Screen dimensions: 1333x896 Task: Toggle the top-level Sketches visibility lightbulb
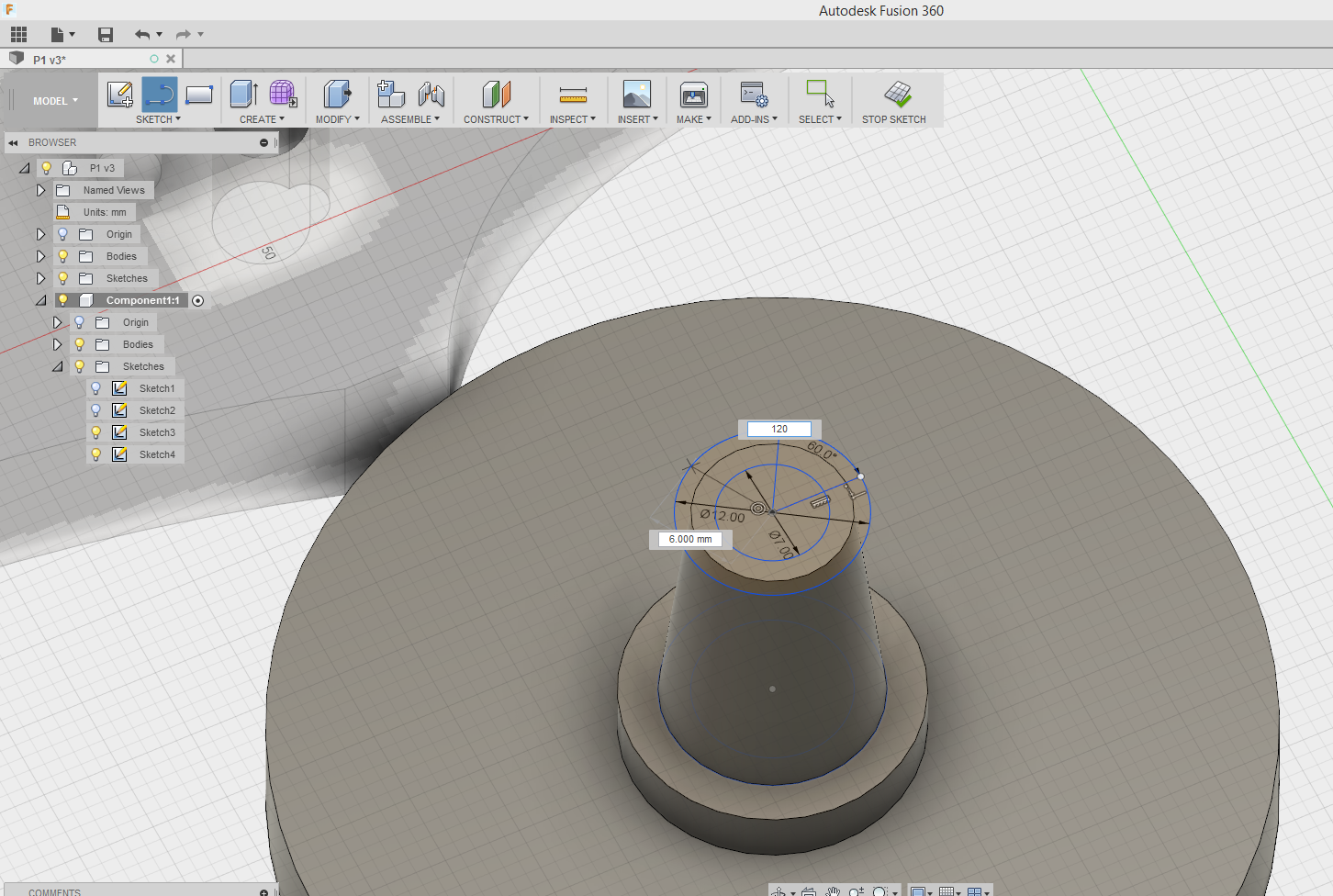click(x=62, y=278)
